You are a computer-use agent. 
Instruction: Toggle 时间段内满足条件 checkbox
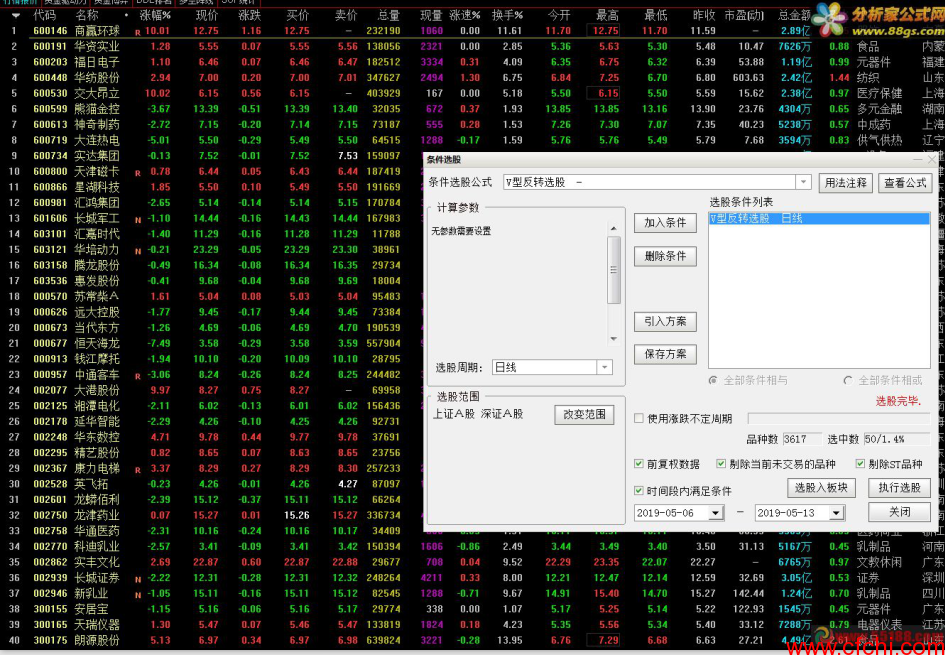point(639,490)
